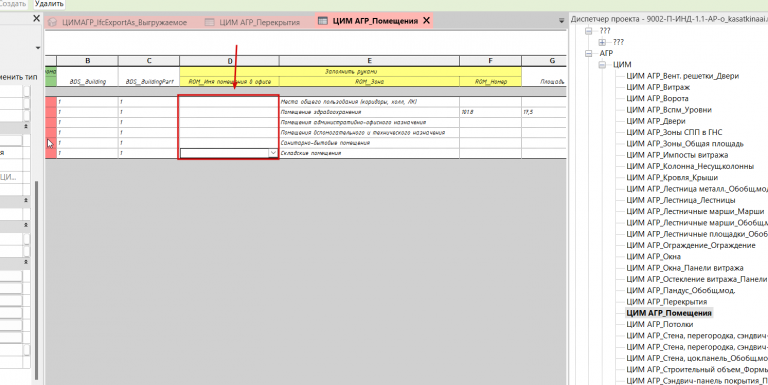Viewport: 768px width, 385px height.
Task: Click empty name cell beside Санитарно-бытовые помещения
Action: click(229, 143)
